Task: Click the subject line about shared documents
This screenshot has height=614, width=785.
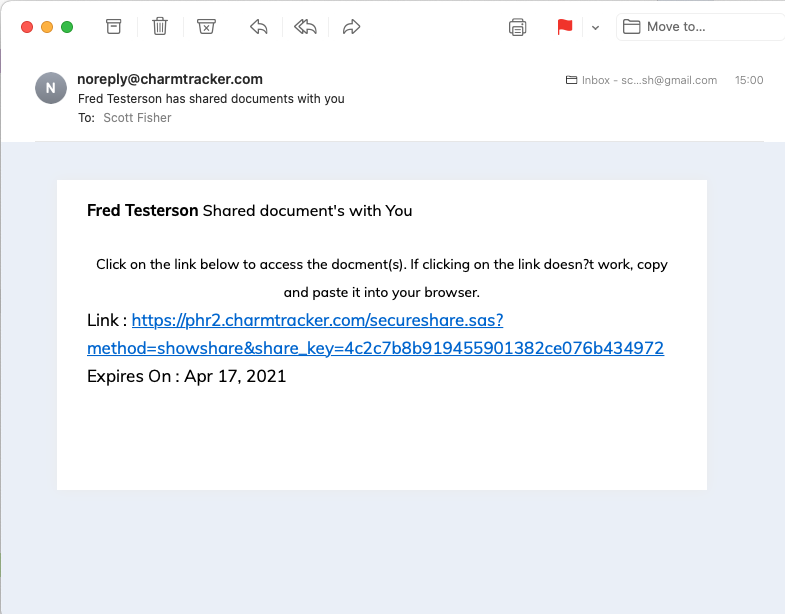Action: tap(211, 99)
